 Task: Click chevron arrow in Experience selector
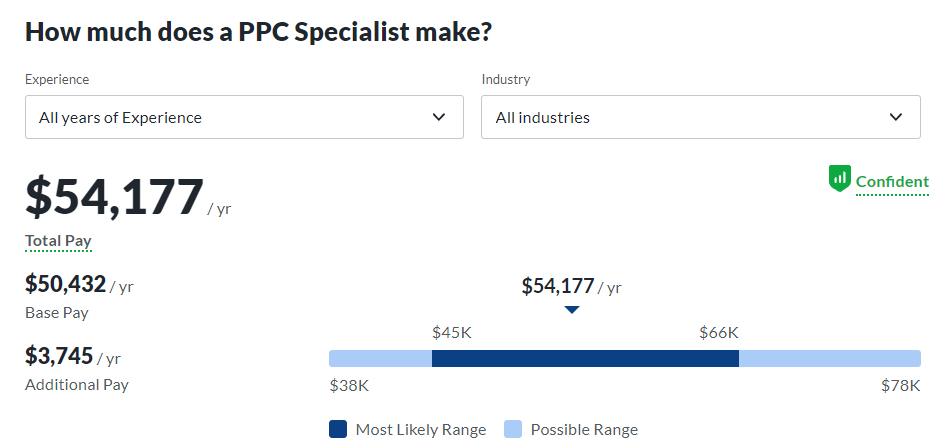(439, 117)
